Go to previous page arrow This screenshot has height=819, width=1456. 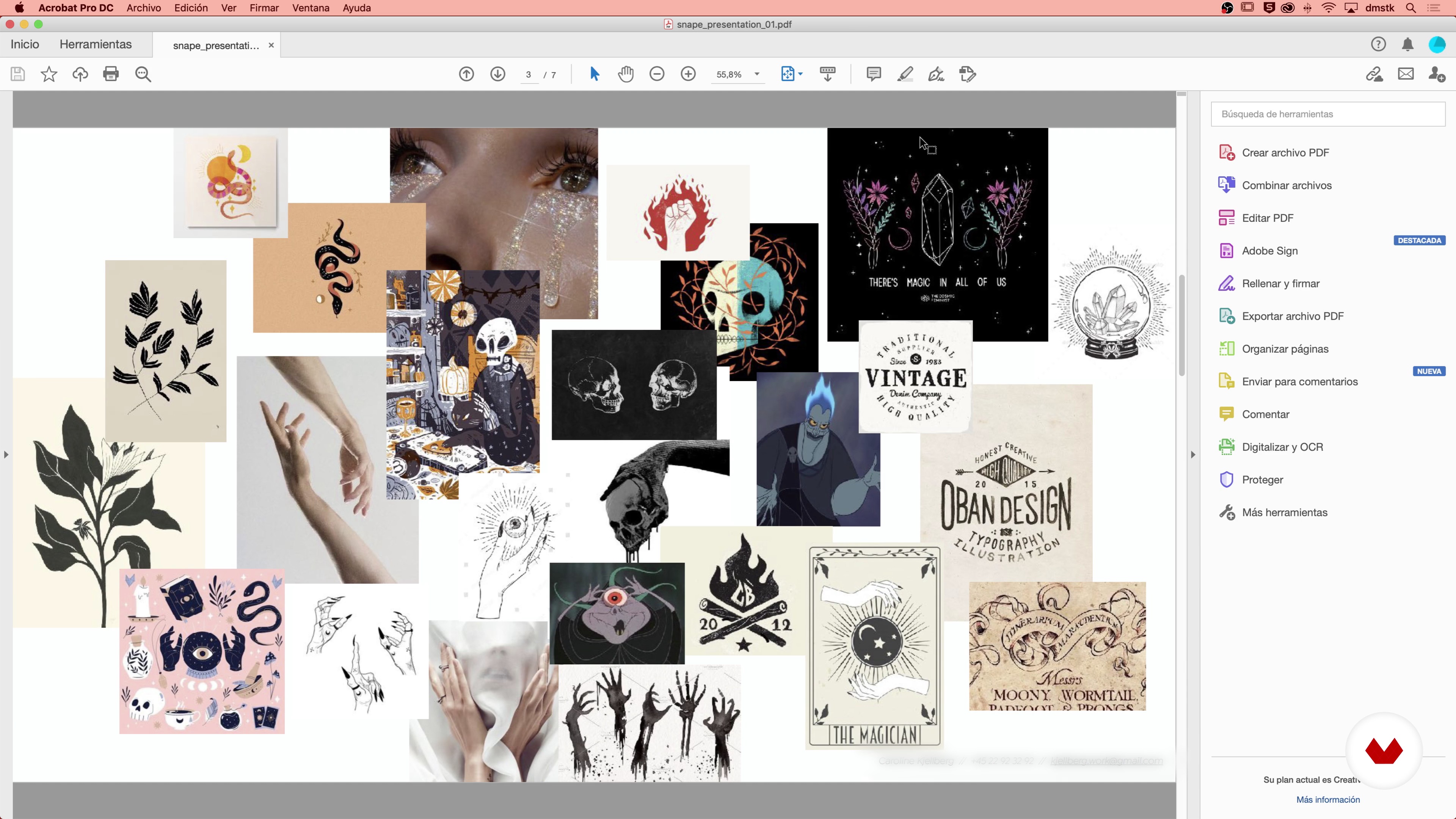tap(466, 74)
